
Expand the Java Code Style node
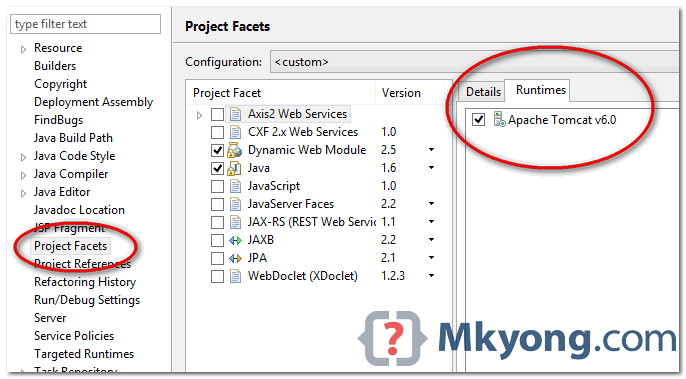coord(23,157)
